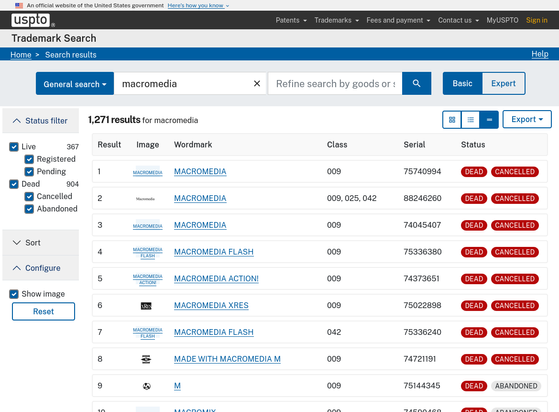Open trademark image thumbnail for serial 74045407
Screen dimensions: 559x412
[x=148, y=225]
